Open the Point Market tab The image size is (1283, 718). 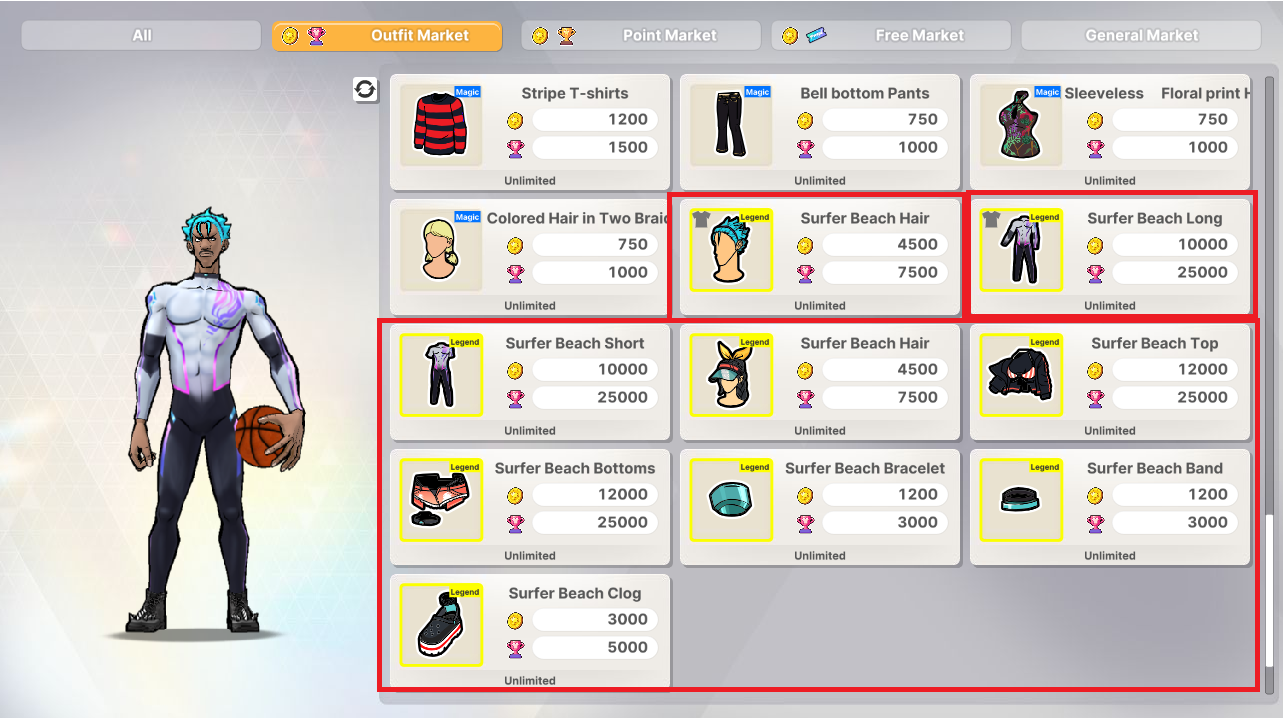pyautogui.click(x=641, y=35)
